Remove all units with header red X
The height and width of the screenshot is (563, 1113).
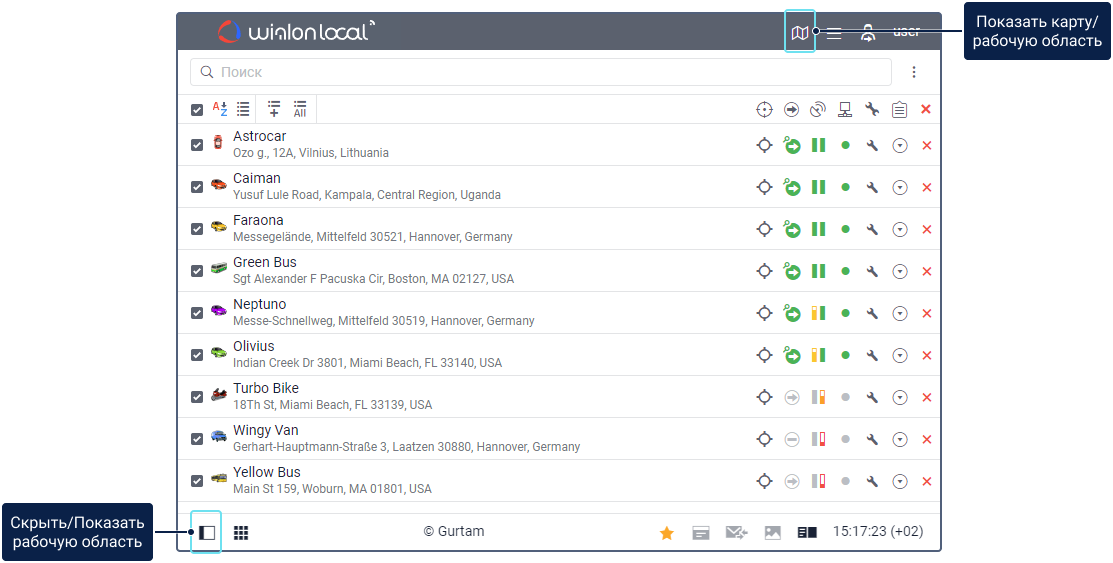[926, 109]
